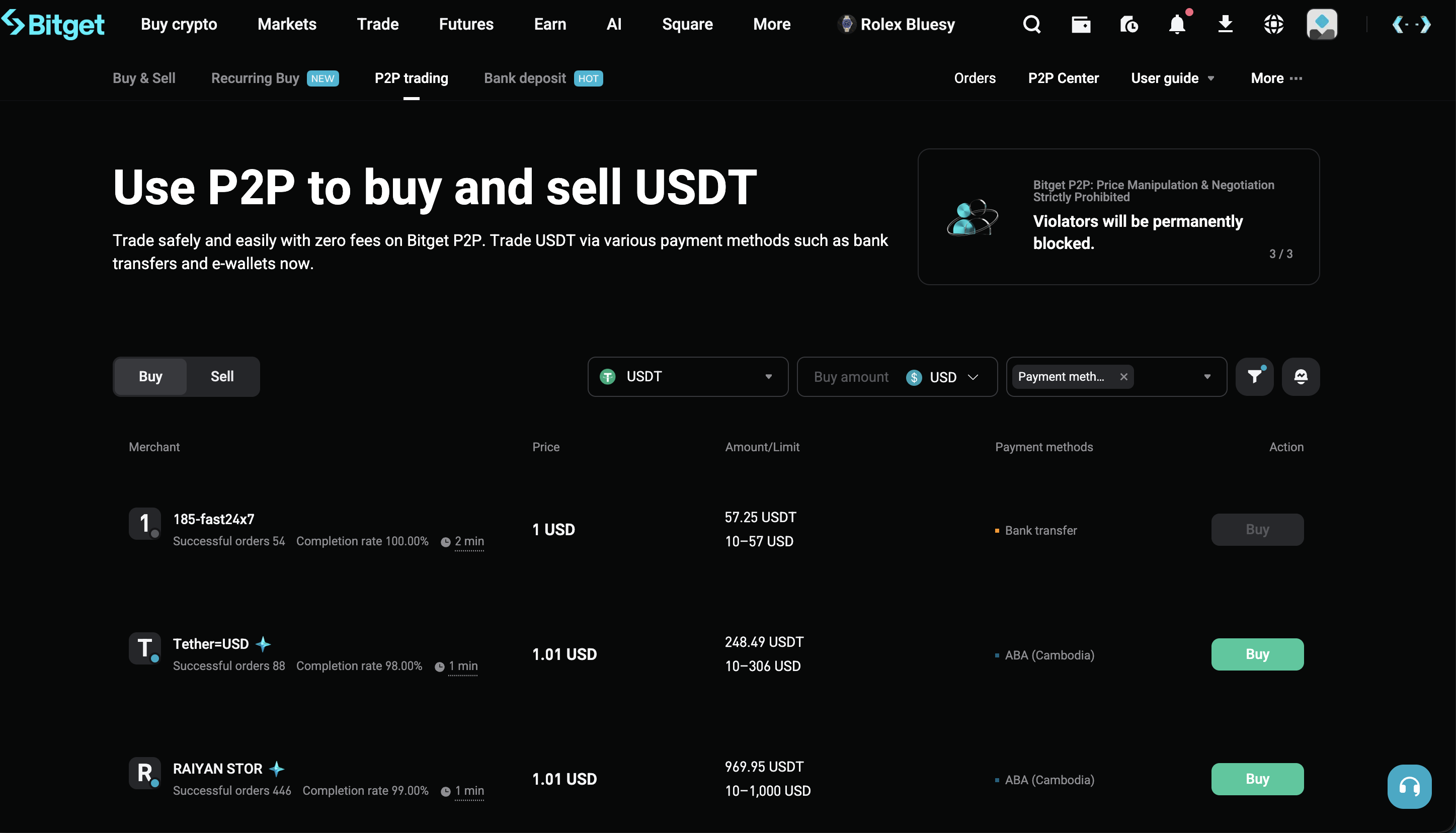Open the Earn menu
This screenshot has width=1456, height=833.
550,24
